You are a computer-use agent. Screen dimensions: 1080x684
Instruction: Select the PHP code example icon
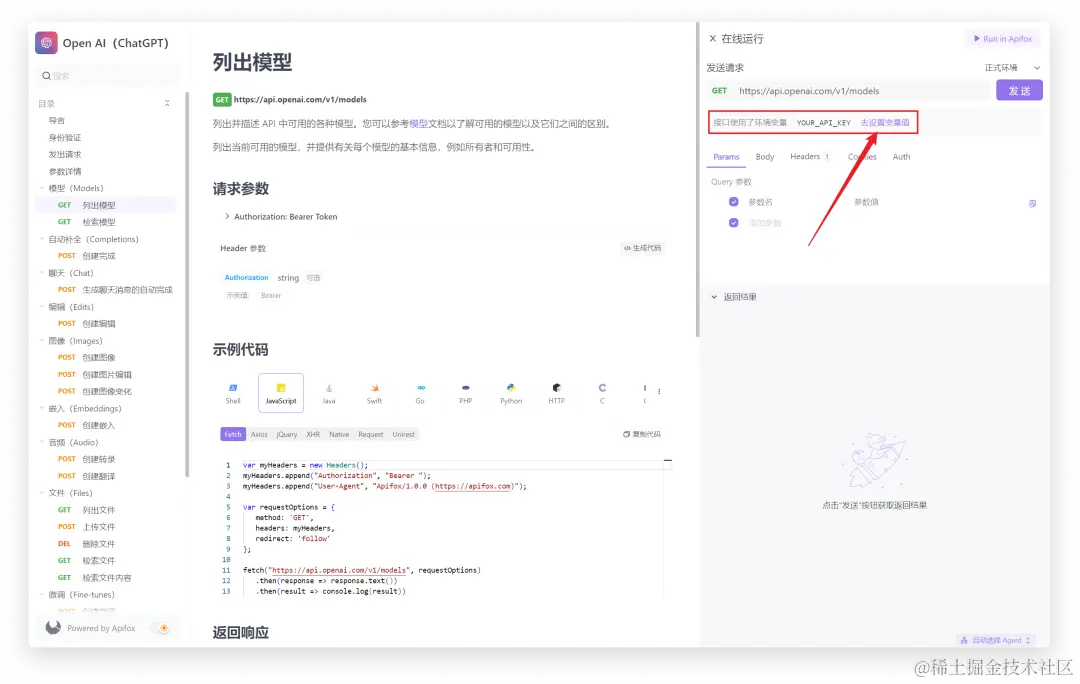pos(465,392)
